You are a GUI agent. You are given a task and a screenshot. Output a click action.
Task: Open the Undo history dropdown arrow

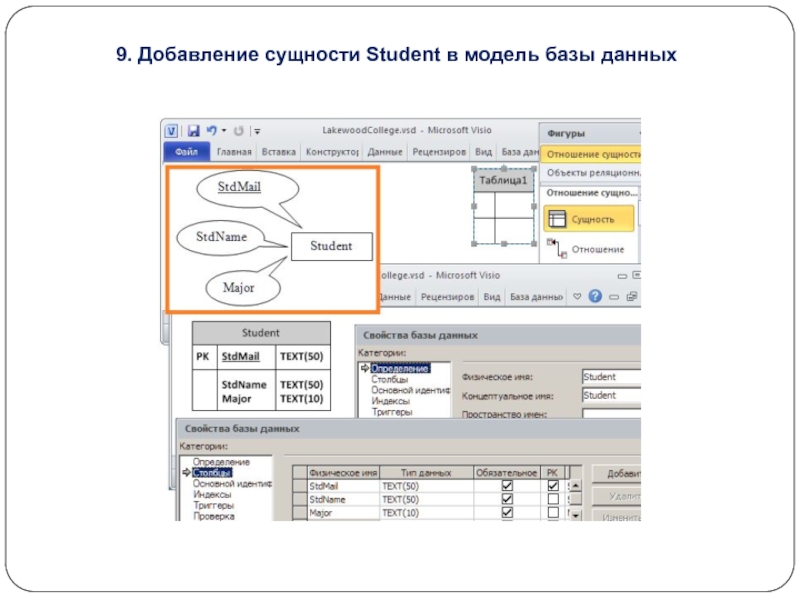(x=224, y=131)
